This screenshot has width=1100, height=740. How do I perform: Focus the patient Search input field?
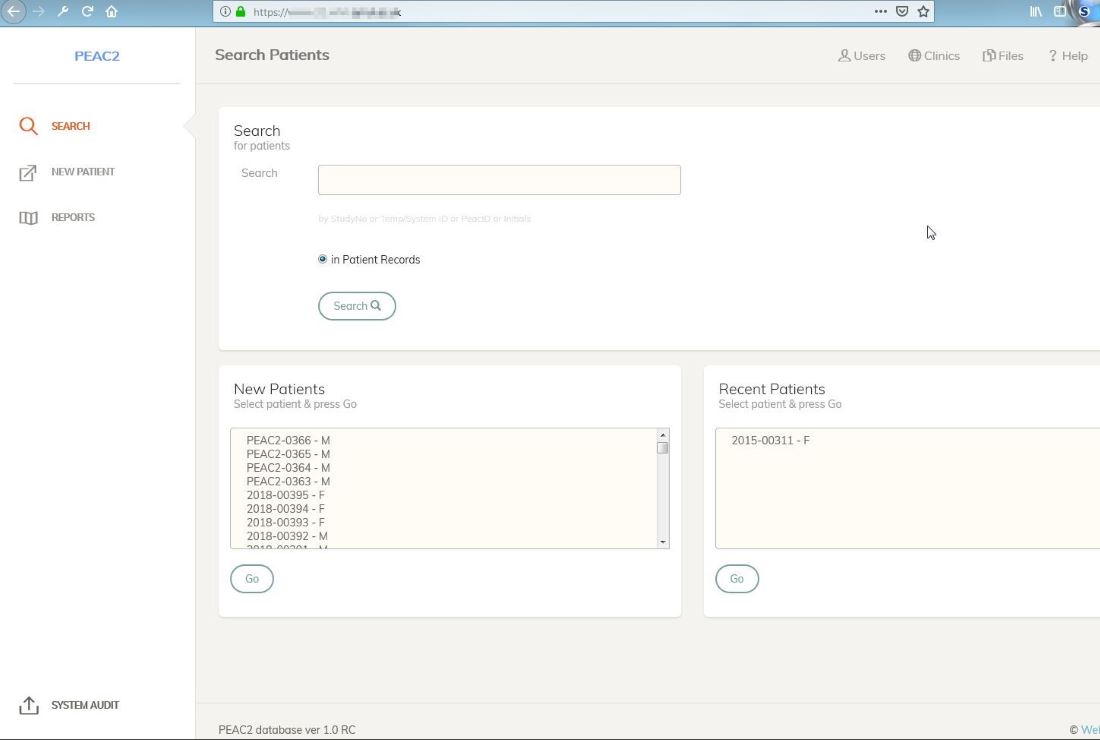point(499,180)
